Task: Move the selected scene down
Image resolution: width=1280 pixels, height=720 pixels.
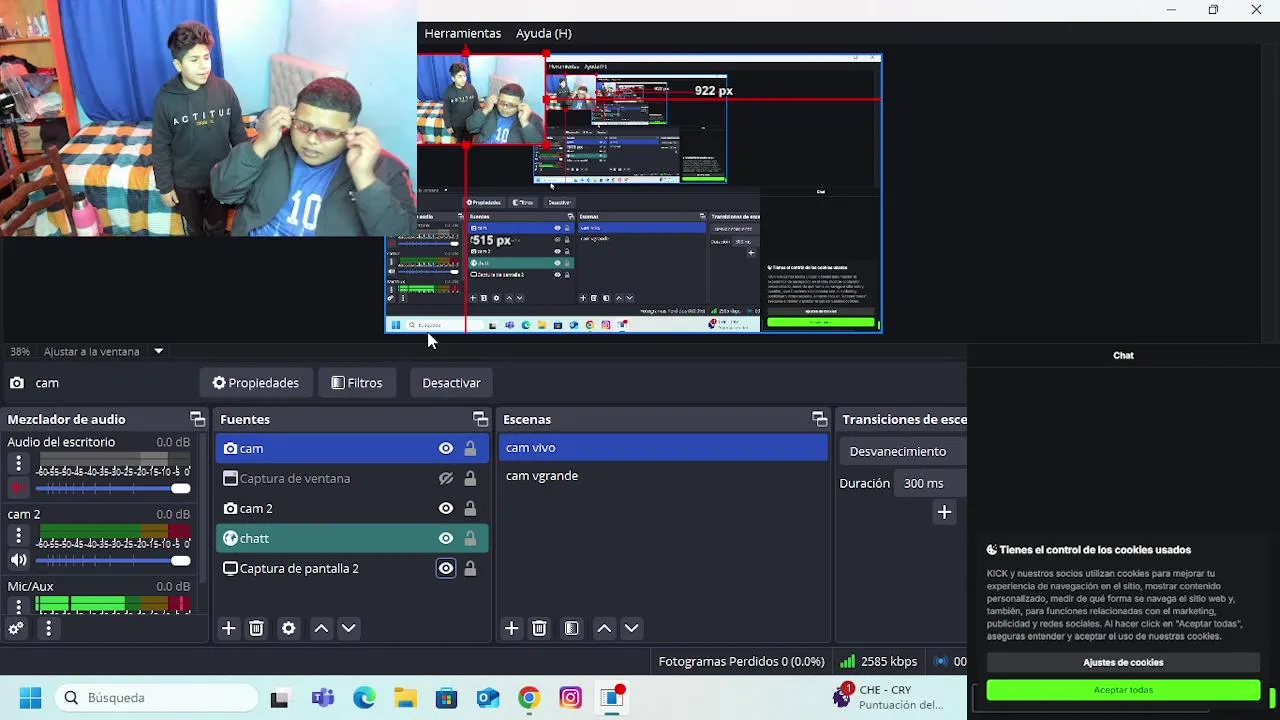Action: pyautogui.click(x=631, y=628)
